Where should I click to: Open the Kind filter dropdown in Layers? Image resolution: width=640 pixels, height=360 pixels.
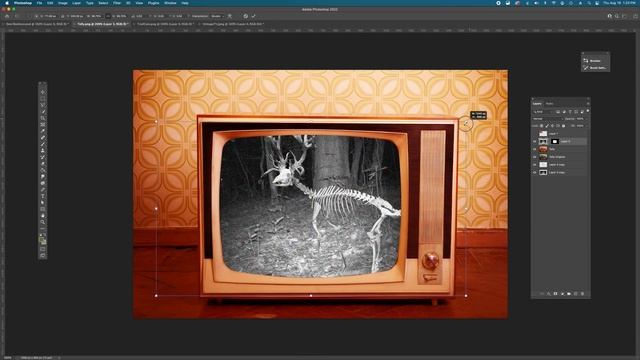(542, 111)
